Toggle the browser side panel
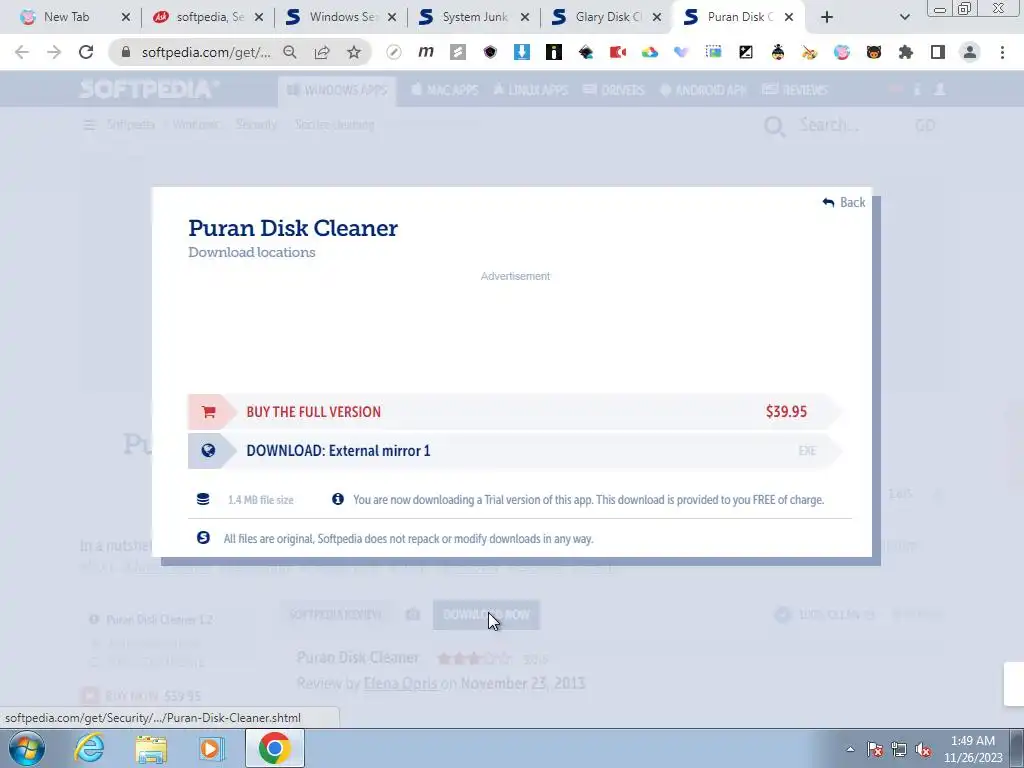This screenshot has height=768, width=1024. (938, 52)
